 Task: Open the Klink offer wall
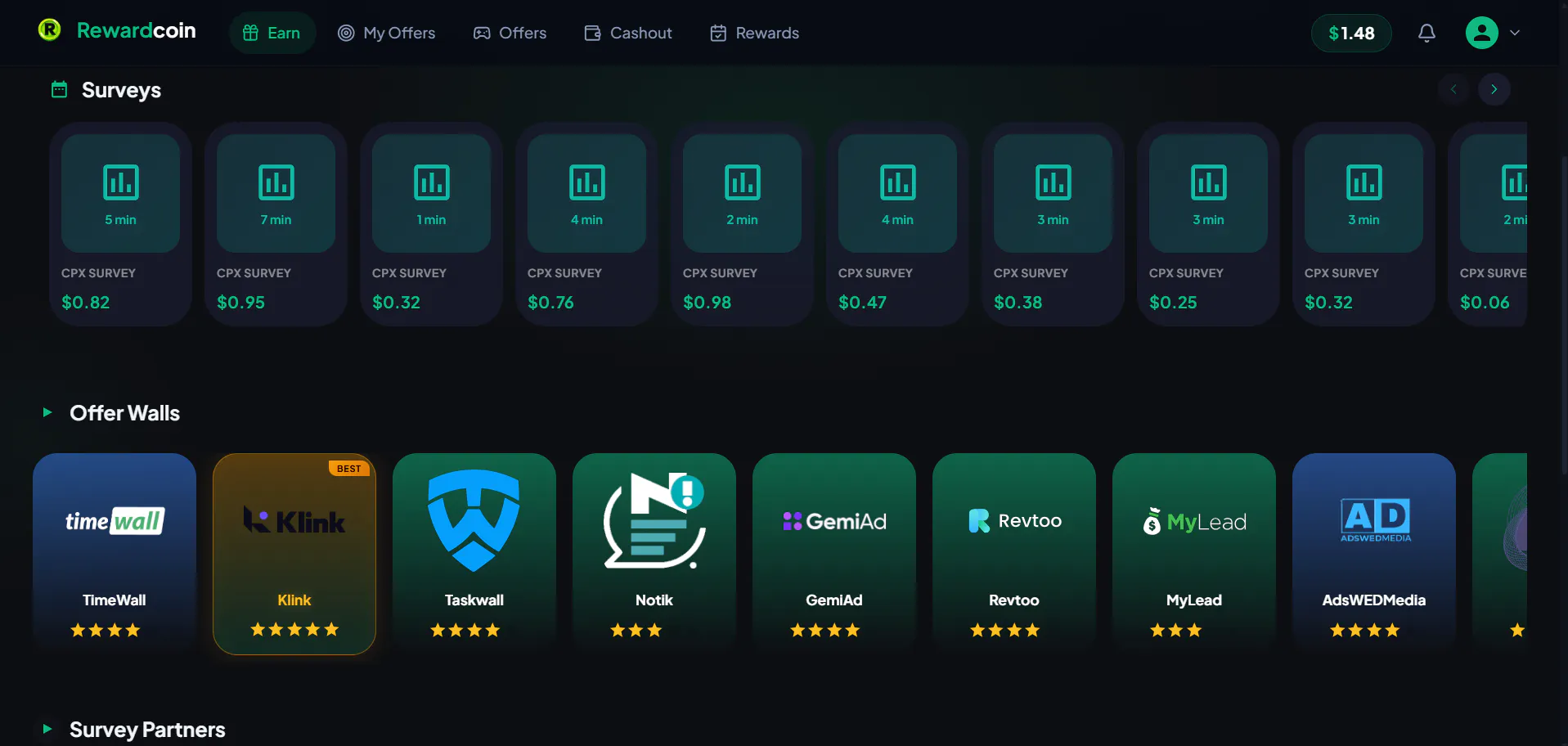click(294, 554)
